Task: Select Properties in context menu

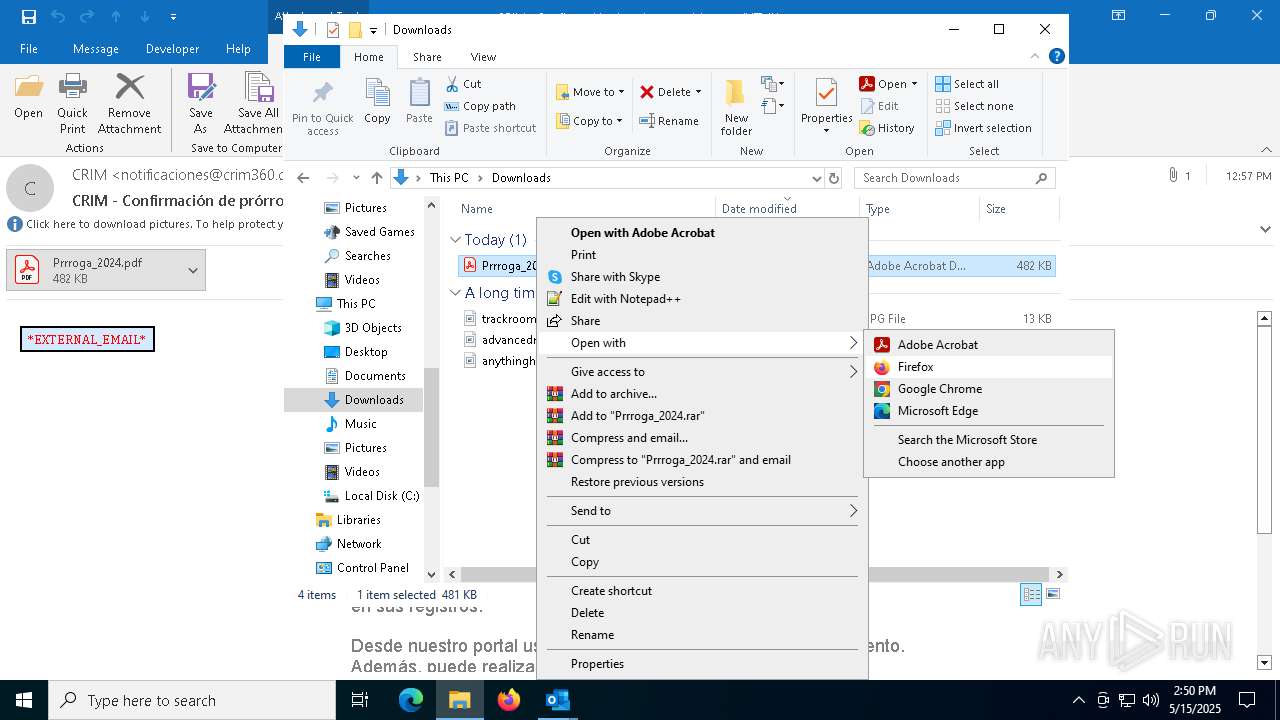Action: (702, 664)
